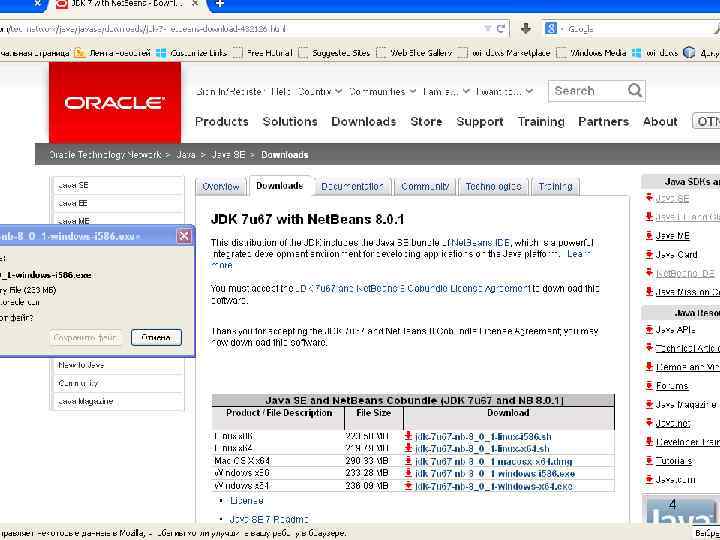Open jdk-7u67-nb-8_0_1-windows-x64.exe link
Screen dimensions: 720x540
(494, 486)
